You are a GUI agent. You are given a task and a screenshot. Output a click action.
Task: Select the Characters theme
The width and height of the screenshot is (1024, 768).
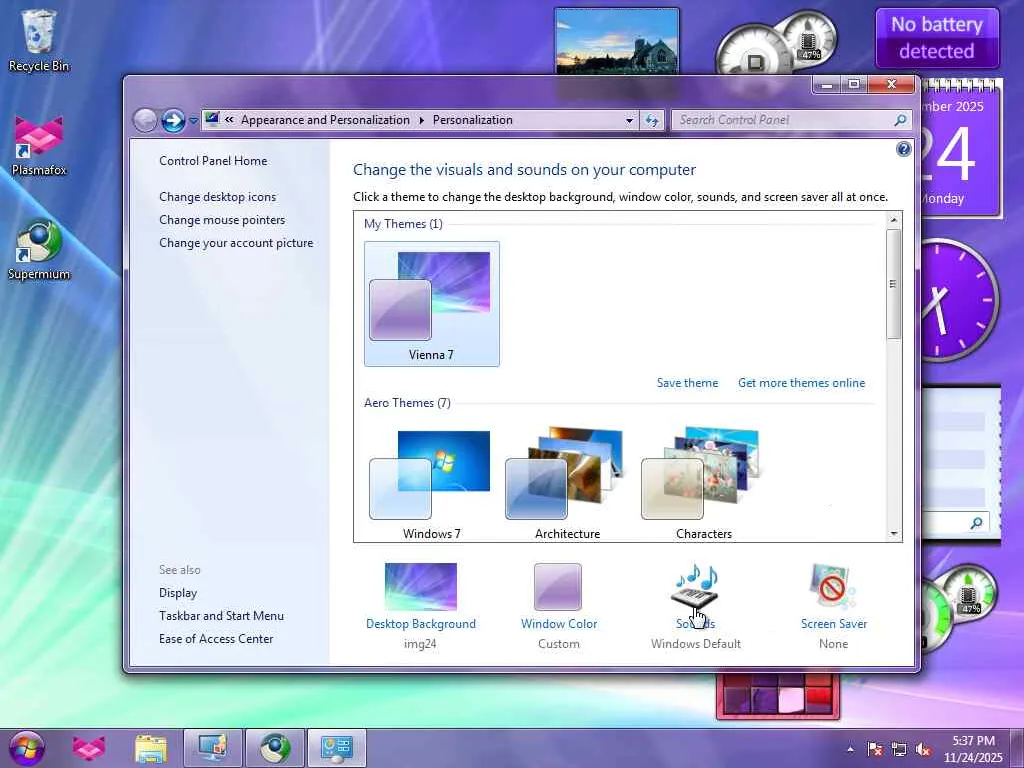point(703,484)
